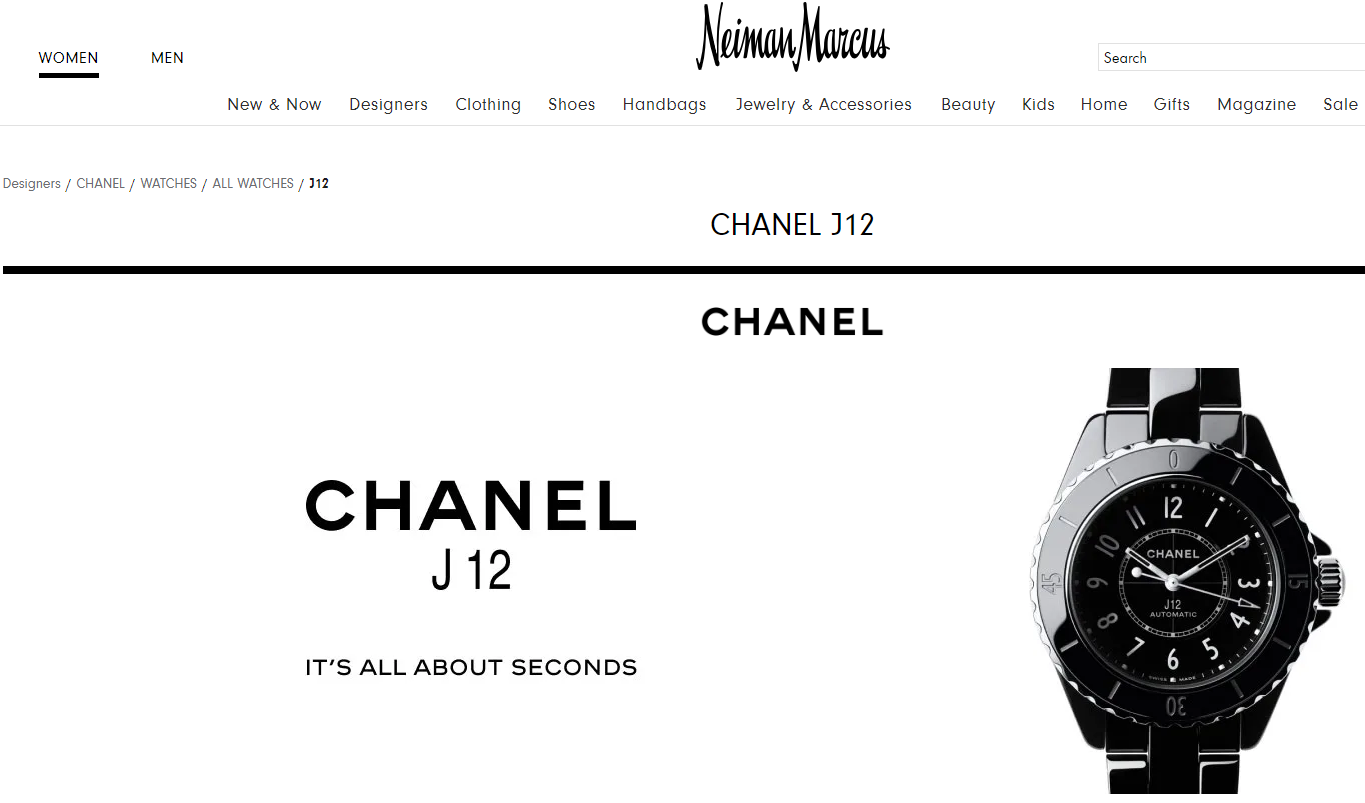Go to ALL WATCHES breadcrumb link
This screenshot has width=1365, height=803.
(x=253, y=183)
